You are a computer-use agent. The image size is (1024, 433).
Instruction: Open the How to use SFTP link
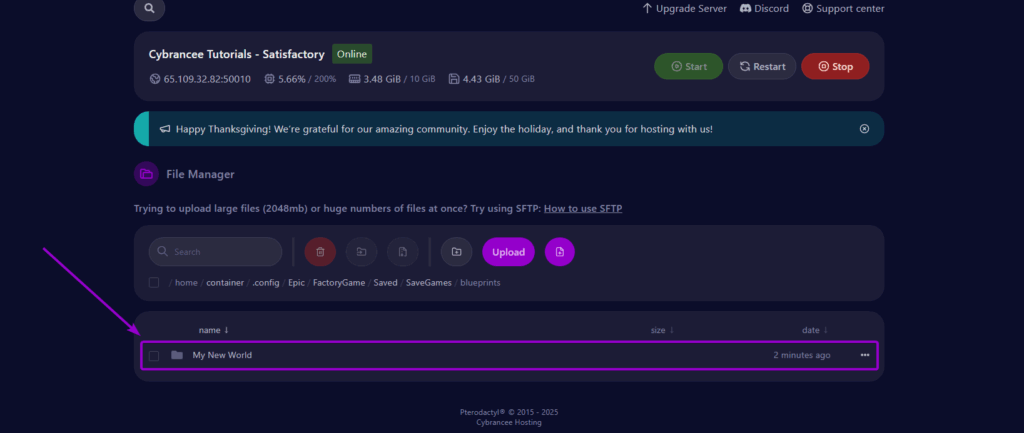tap(583, 208)
